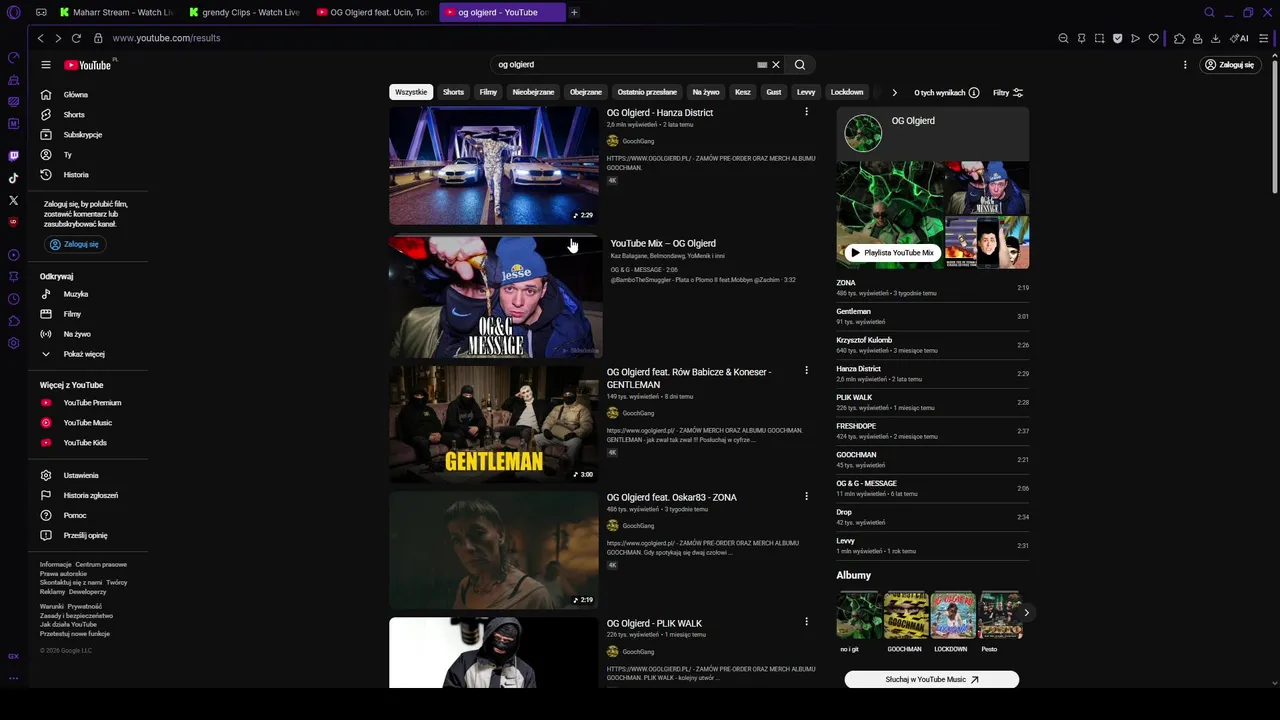Open the Opera downloads icon
The width and height of the screenshot is (1280, 720).
point(1215,38)
